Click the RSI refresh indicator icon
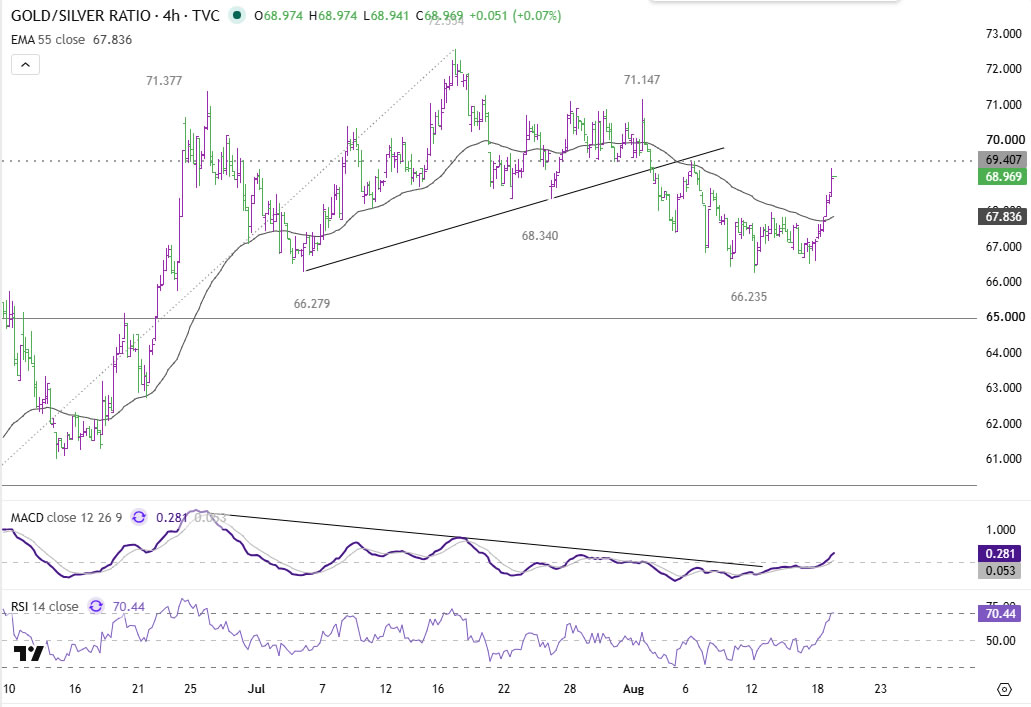The image size is (1031, 707). (x=96, y=606)
